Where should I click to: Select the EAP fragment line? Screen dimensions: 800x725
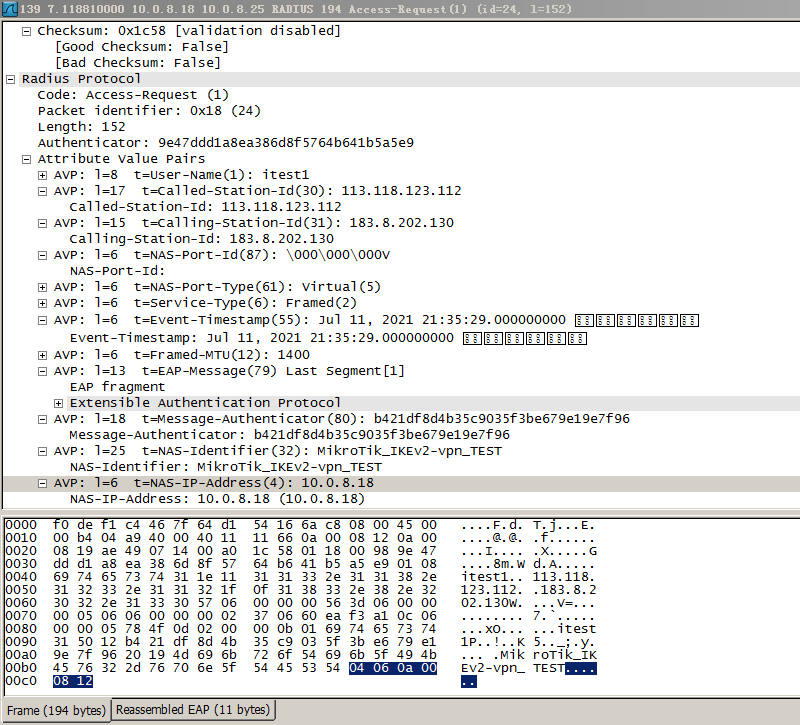point(117,387)
